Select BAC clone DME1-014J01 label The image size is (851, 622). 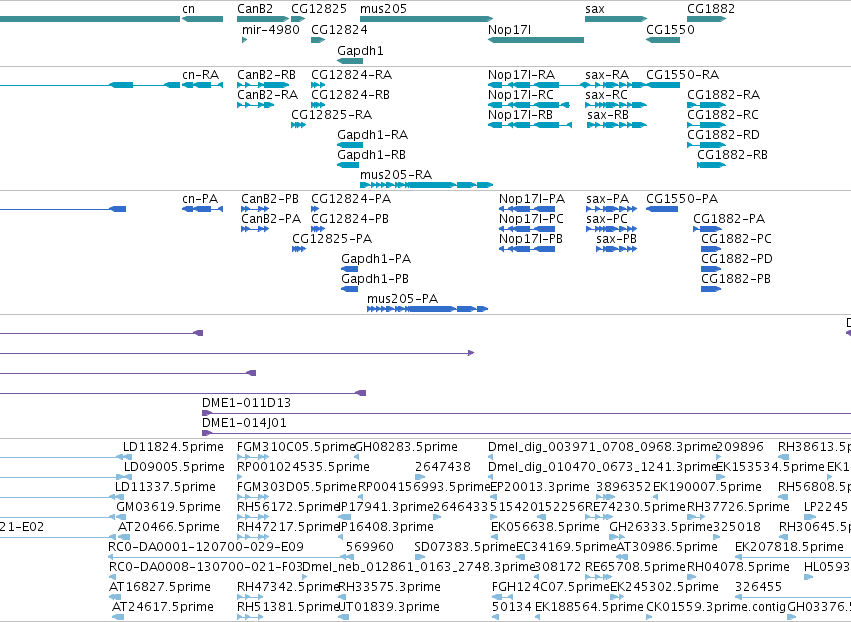click(x=244, y=423)
